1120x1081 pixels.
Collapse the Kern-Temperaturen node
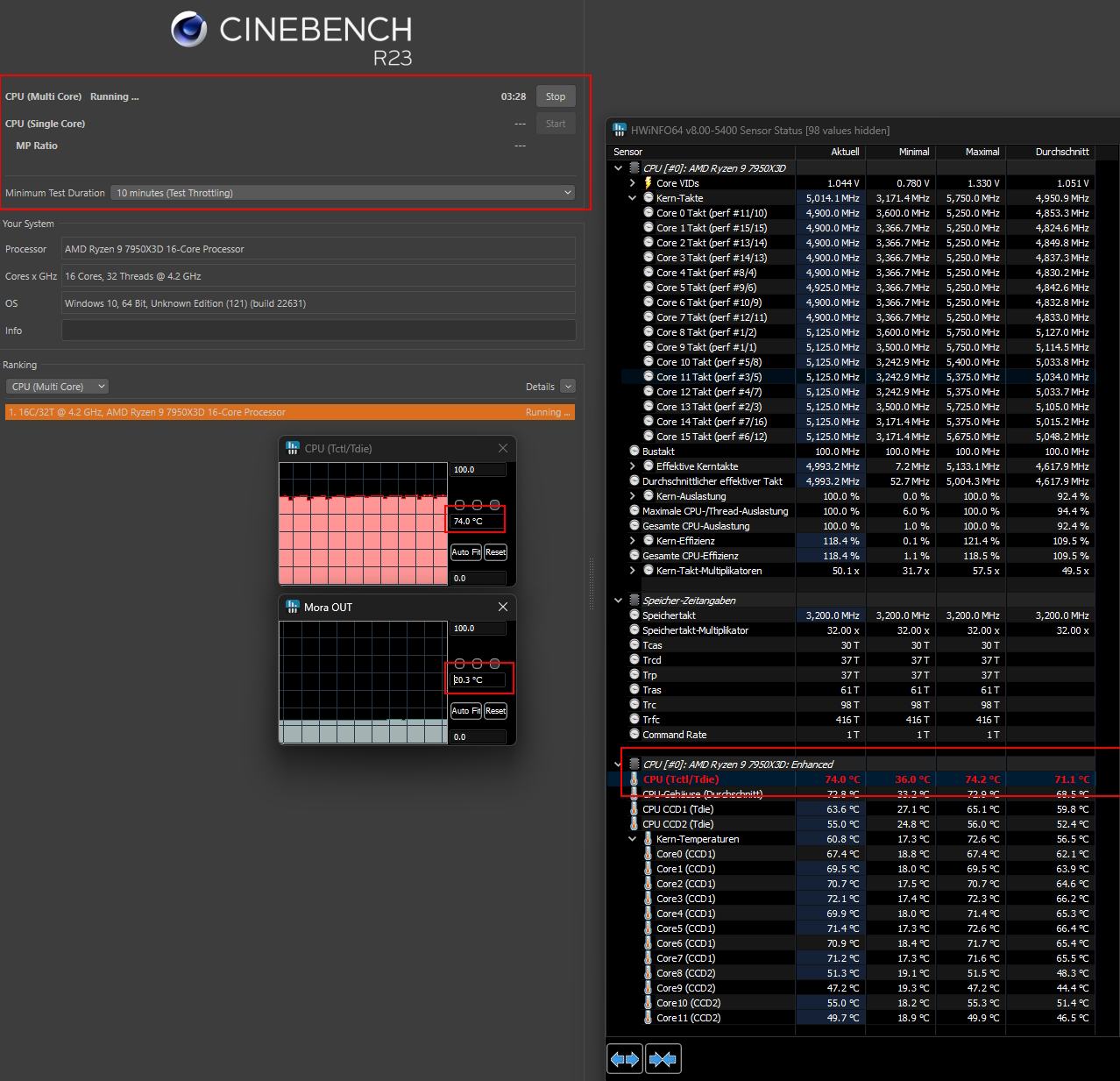tap(633, 839)
